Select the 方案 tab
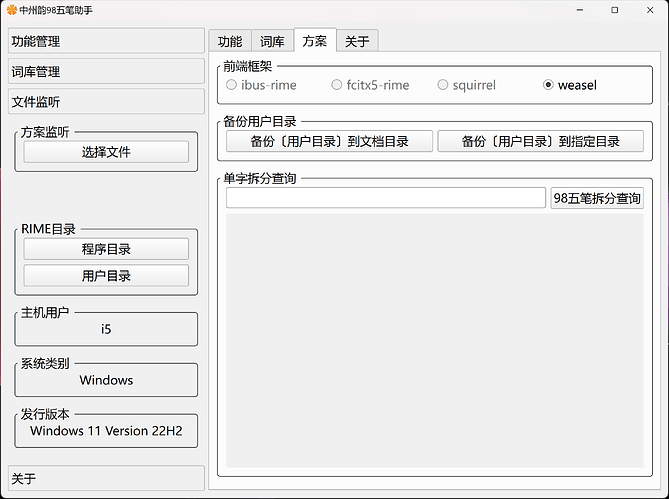Screen dimensions: 669x499 (x=315, y=41)
